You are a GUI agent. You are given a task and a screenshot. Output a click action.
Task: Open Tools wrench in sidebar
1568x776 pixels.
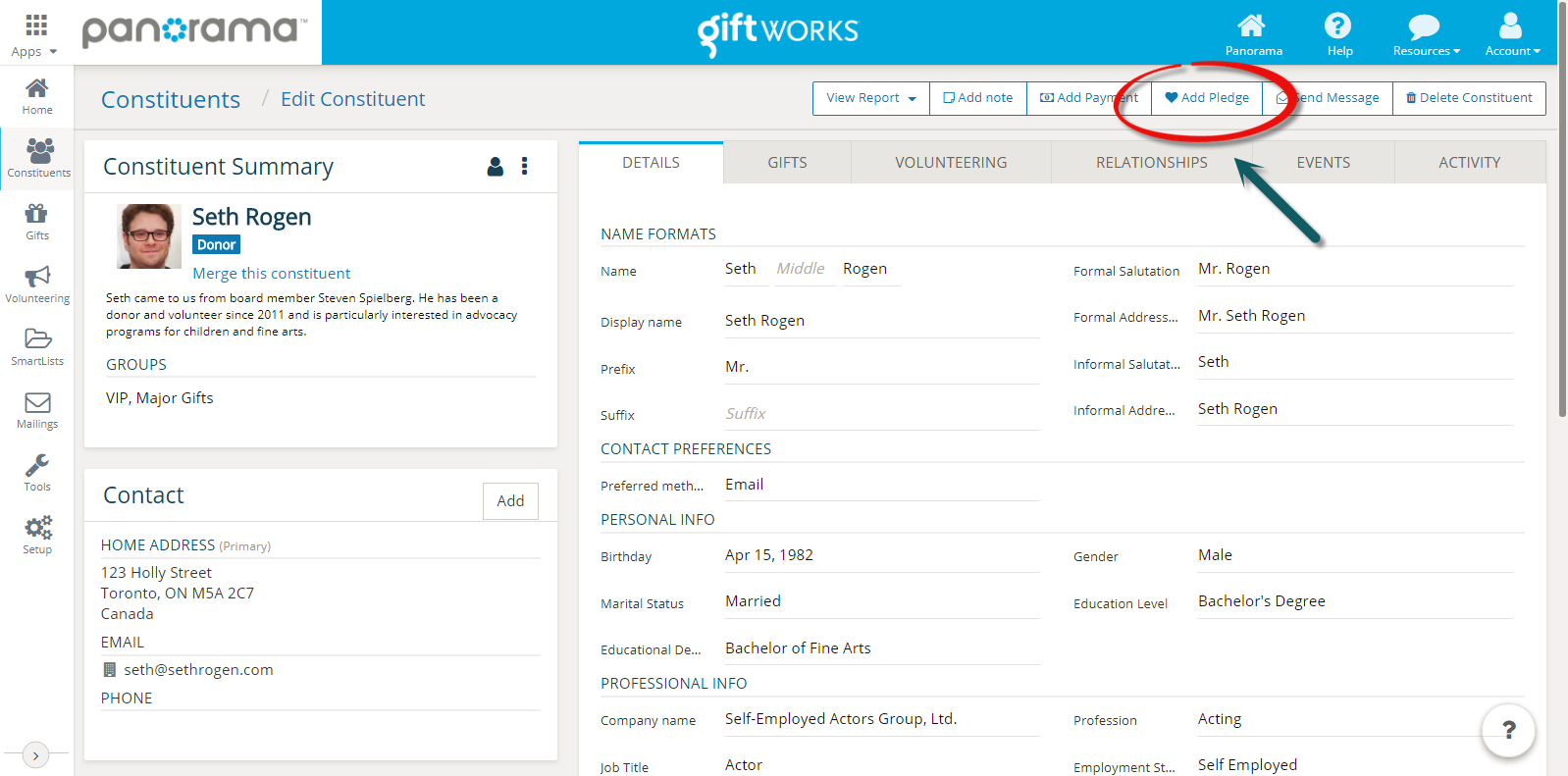37,473
